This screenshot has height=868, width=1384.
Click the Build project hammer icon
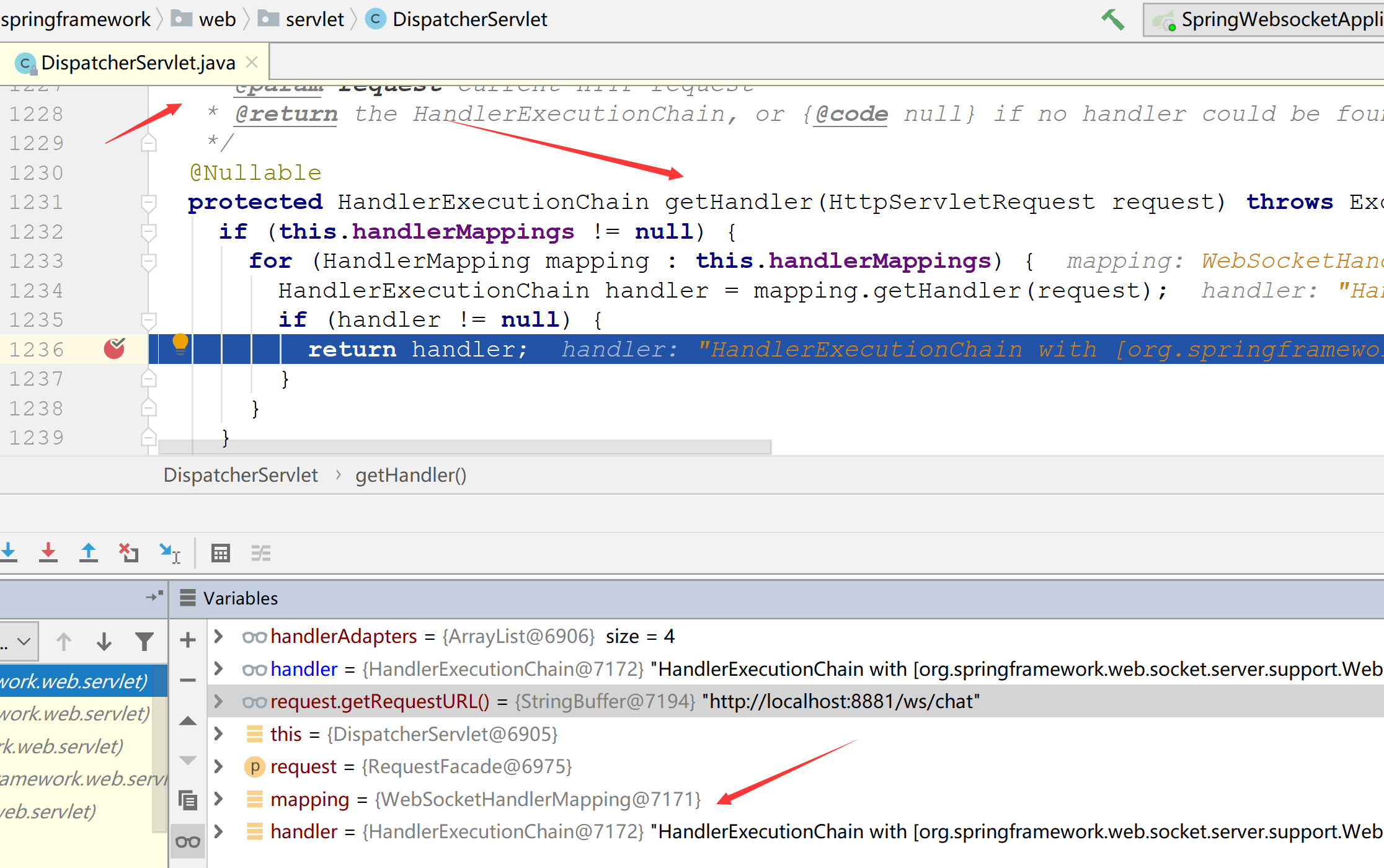[x=1113, y=20]
